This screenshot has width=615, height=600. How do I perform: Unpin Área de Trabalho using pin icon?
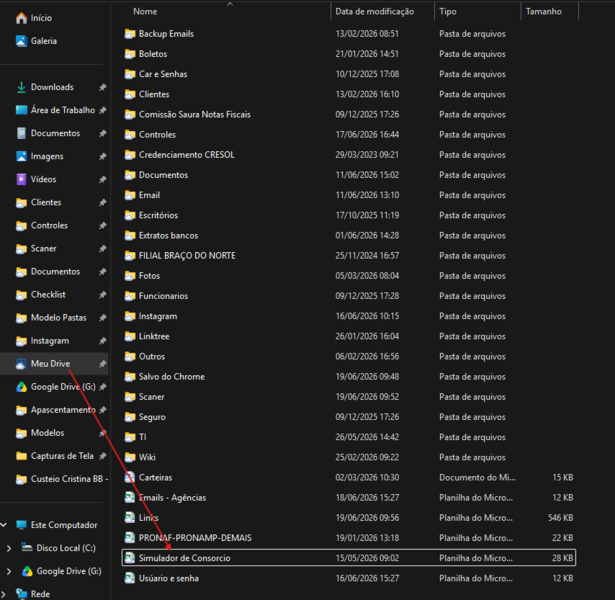coord(103,110)
